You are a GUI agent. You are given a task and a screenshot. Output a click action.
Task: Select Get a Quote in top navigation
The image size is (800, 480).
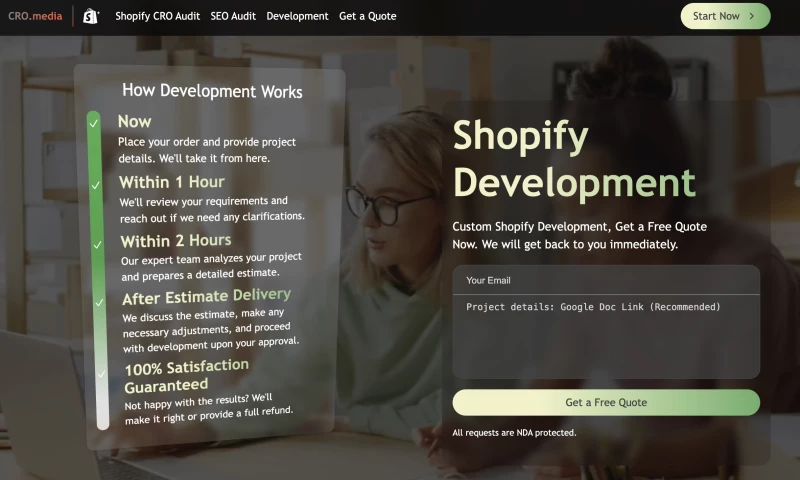(x=367, y=16)
